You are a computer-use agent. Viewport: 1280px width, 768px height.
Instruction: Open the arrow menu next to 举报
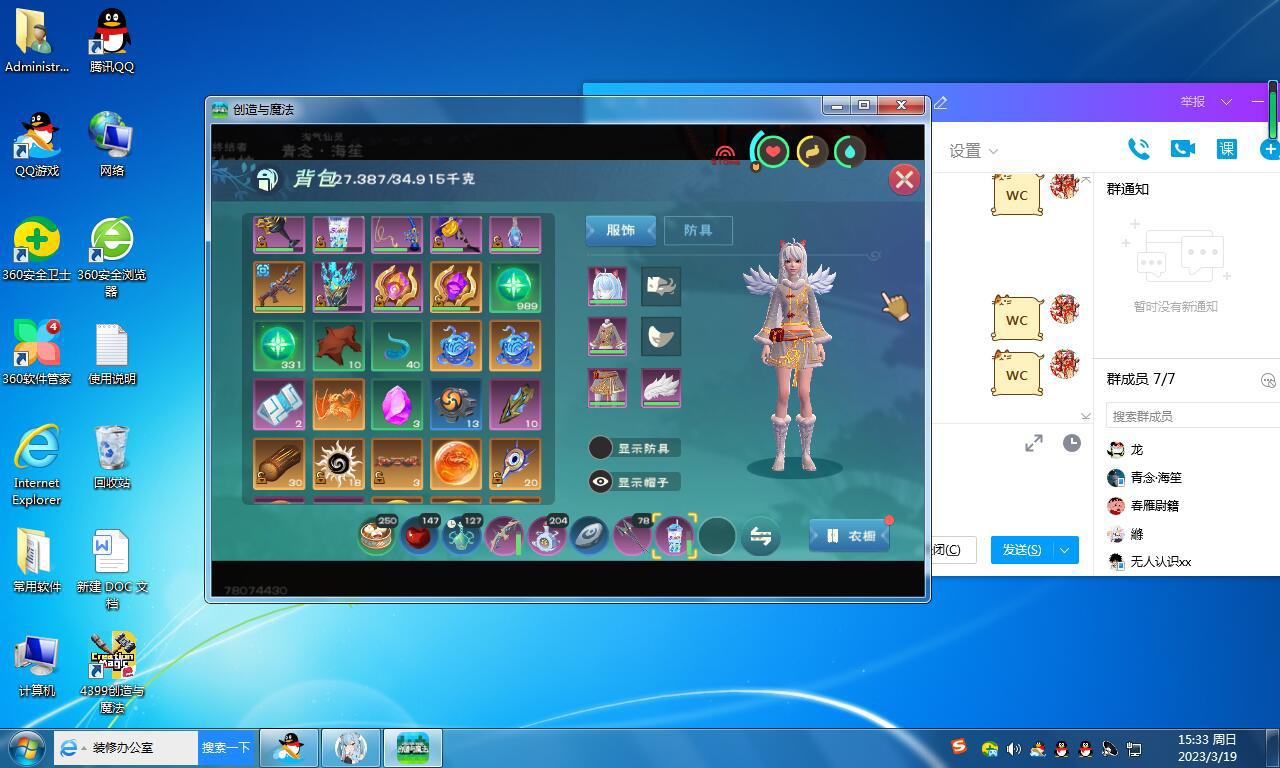coord(1226,102)
